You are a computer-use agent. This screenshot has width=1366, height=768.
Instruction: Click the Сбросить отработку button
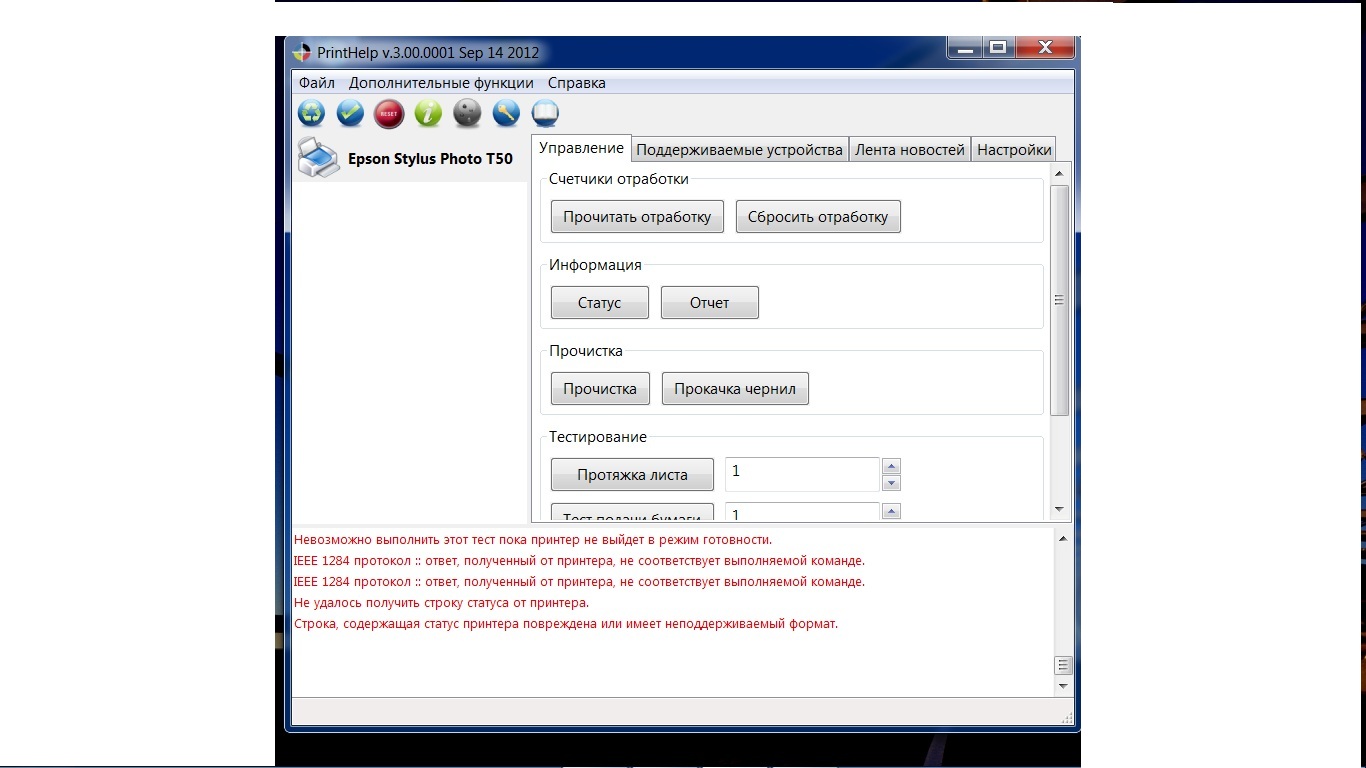point(818,217)
